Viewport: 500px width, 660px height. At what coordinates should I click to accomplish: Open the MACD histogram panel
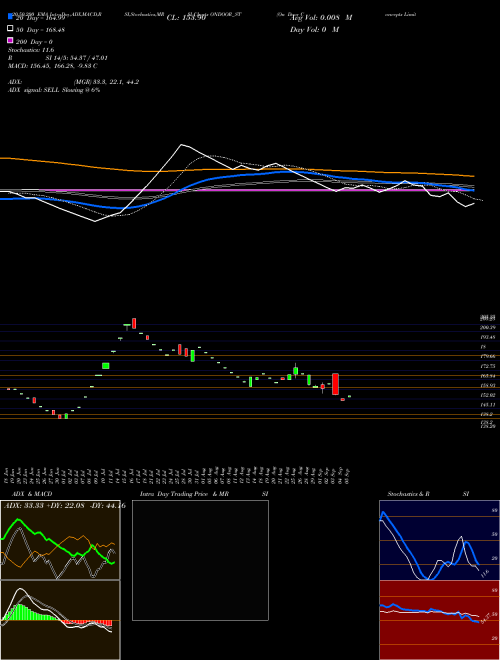point(60,620)
